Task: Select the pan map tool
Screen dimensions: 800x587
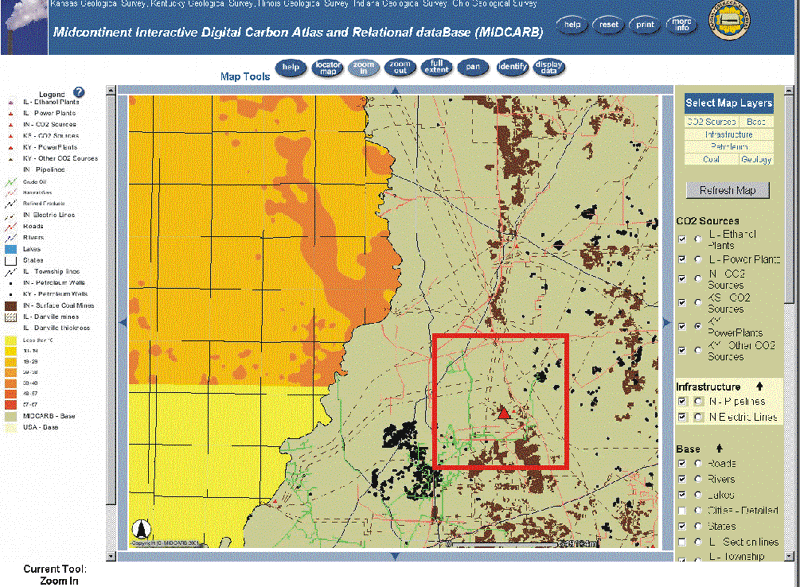Action: [x=473, y=67]
